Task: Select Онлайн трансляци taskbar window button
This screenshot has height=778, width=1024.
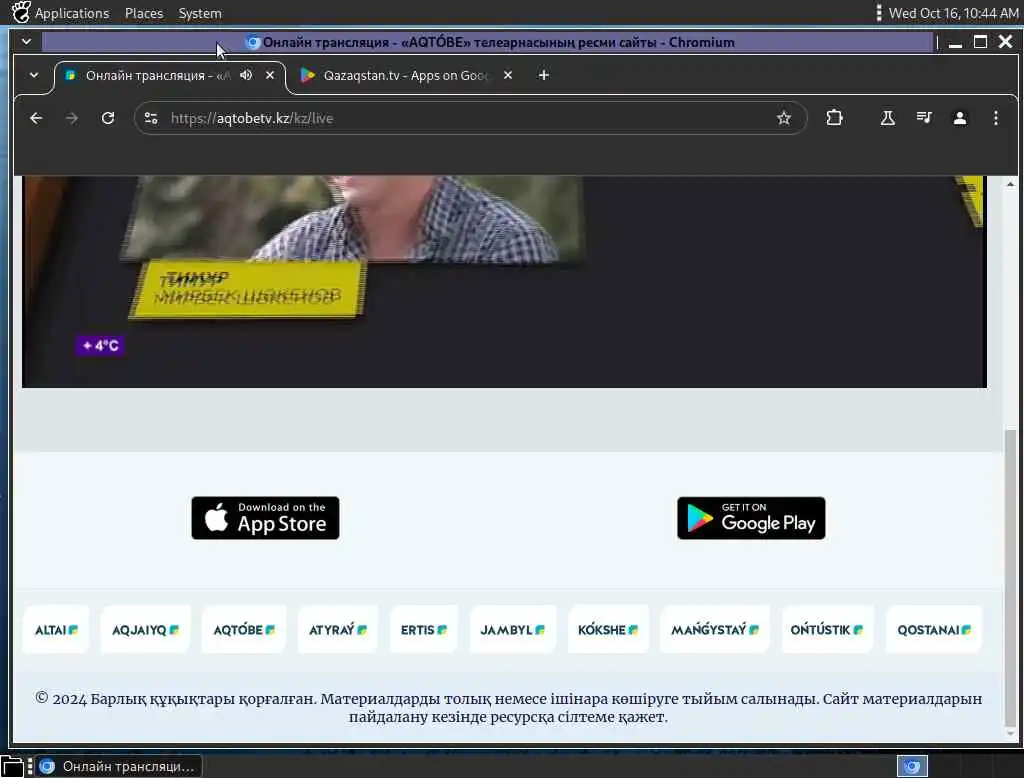Action: point(119,766)
